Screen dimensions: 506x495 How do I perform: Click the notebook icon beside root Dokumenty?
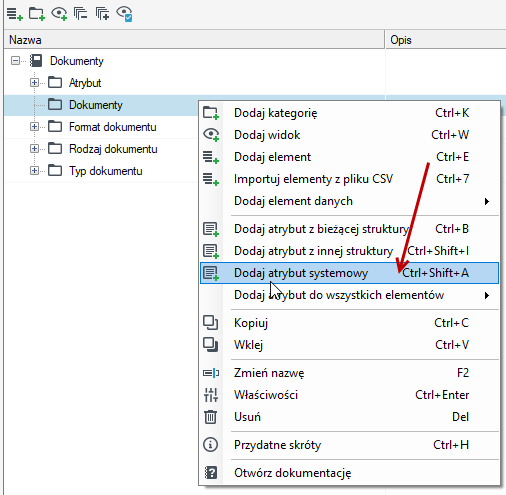(x=36, y=61)
